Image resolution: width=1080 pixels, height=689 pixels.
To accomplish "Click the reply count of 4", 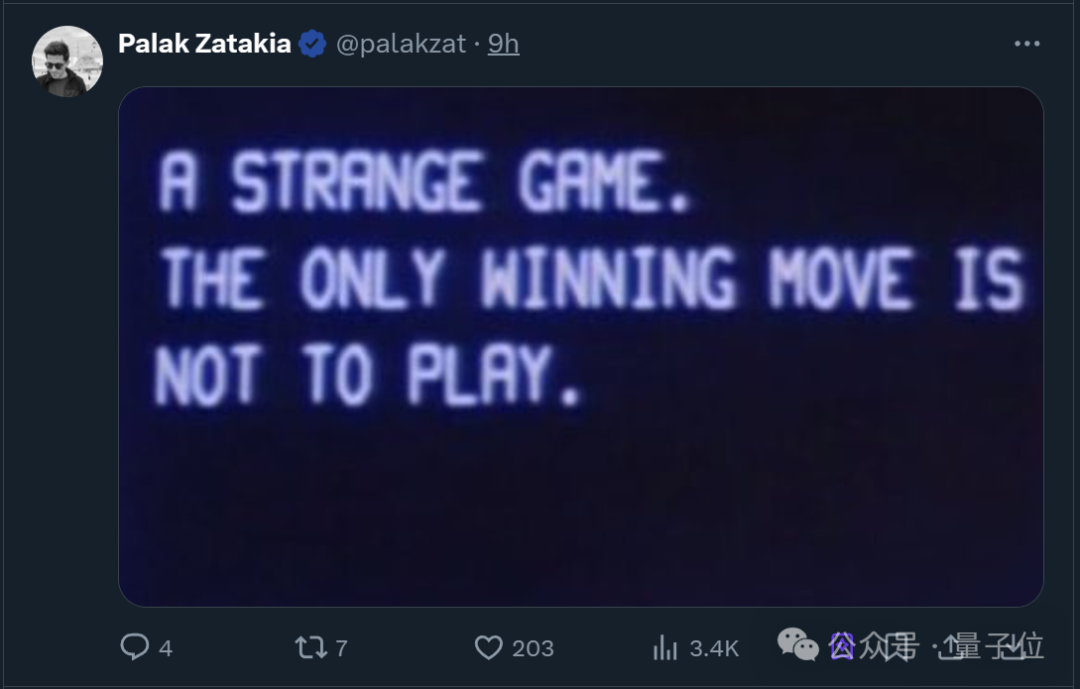I will click(x=165, y=648).
